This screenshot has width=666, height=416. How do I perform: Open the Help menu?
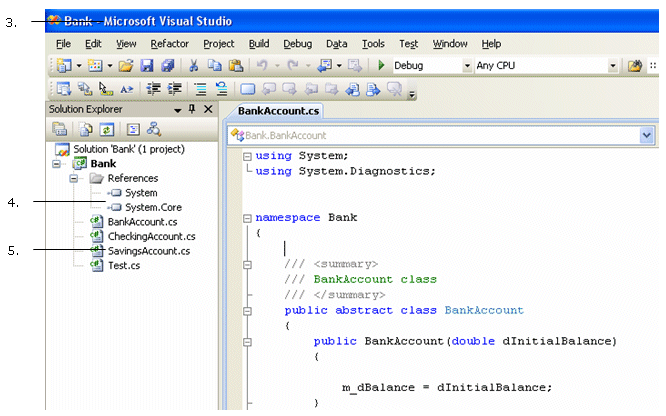click(x=491, y=44)
